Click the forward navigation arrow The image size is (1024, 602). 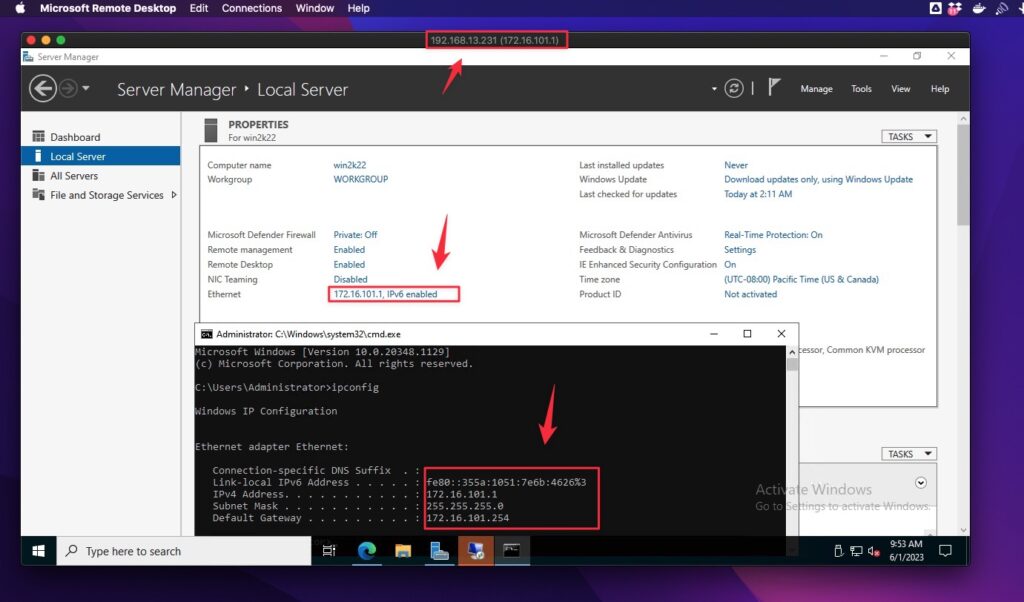point(69,88)
